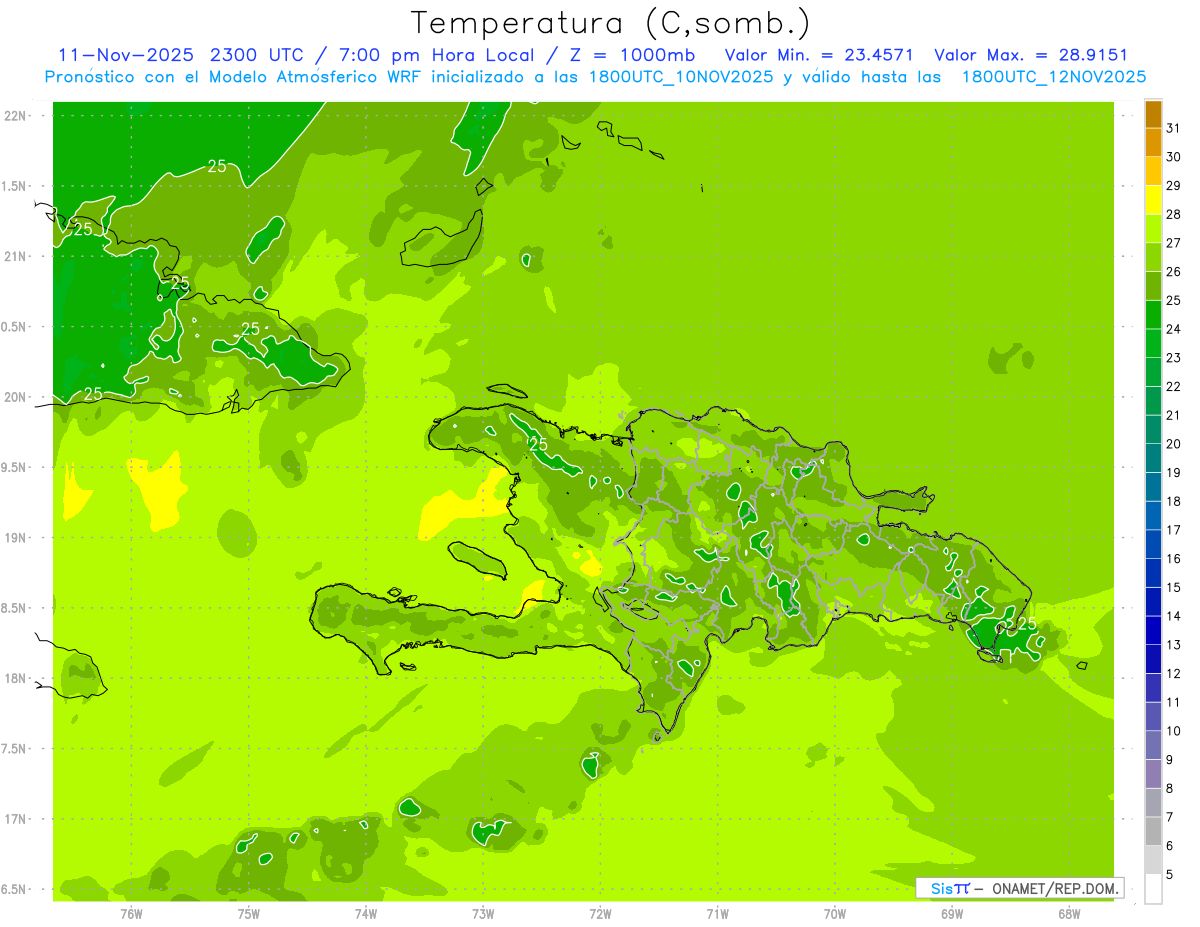This screenshot has height=927, width=1200.
Task: Click the green swatch between 24 and 25
Action: (1153, 314)
